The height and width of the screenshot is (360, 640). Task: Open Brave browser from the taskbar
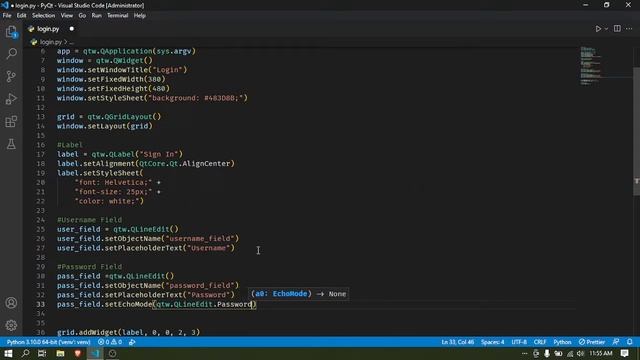[78, 353]
